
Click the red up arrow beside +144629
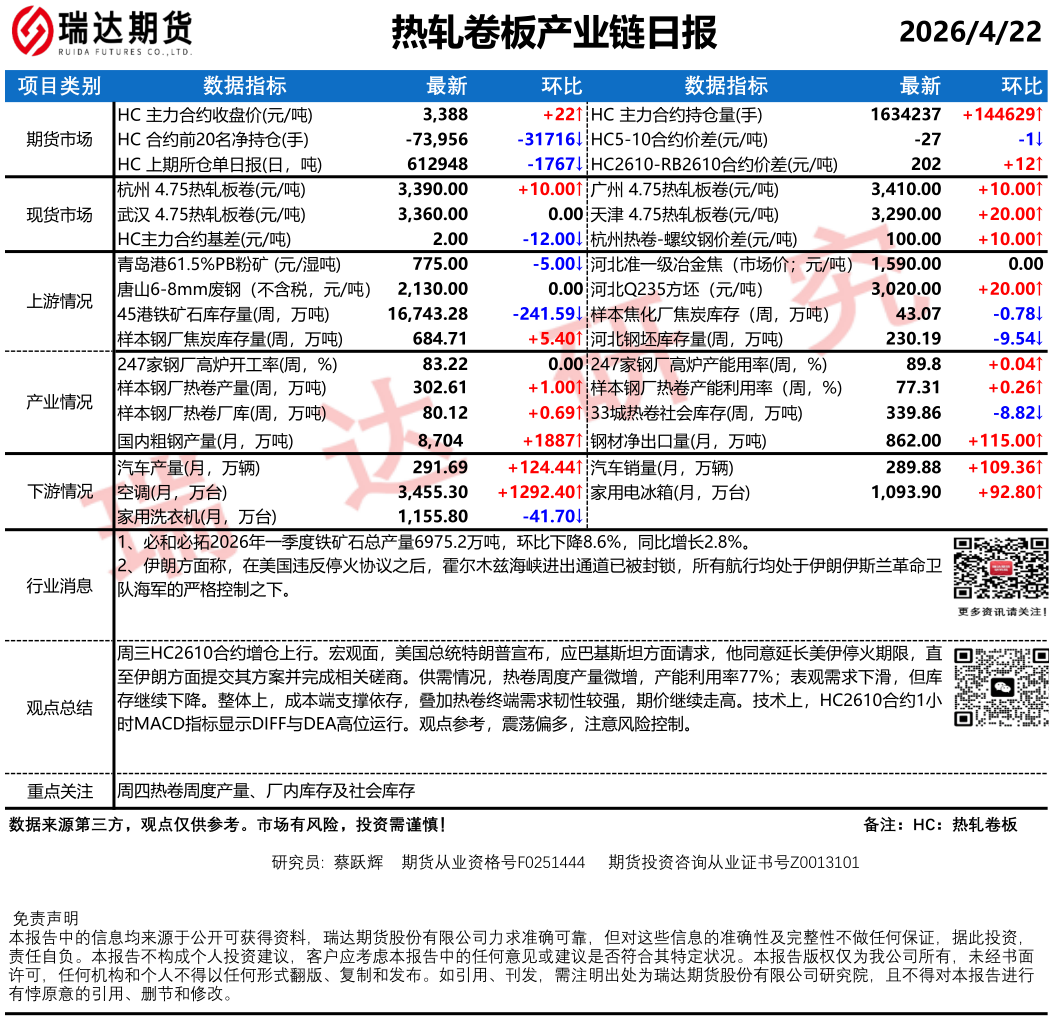[1039, 115]
